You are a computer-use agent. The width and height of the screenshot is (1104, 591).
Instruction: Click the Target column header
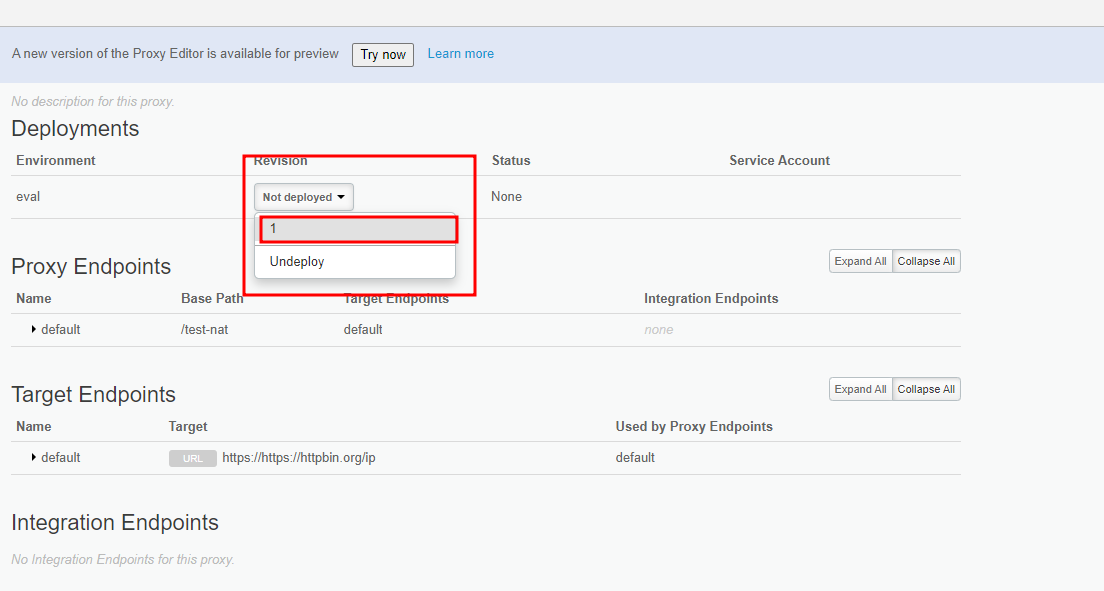188,427
